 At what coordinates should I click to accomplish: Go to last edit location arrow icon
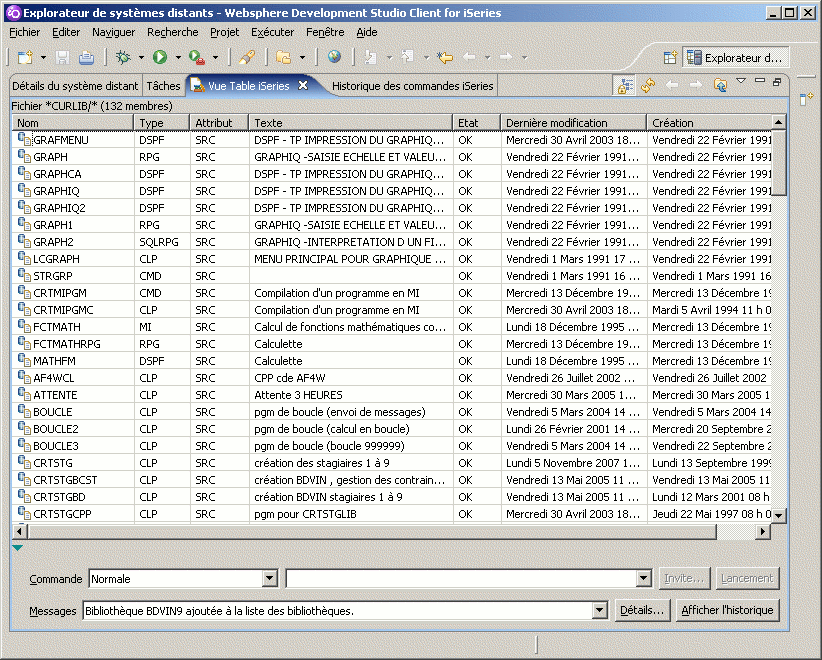445,57
